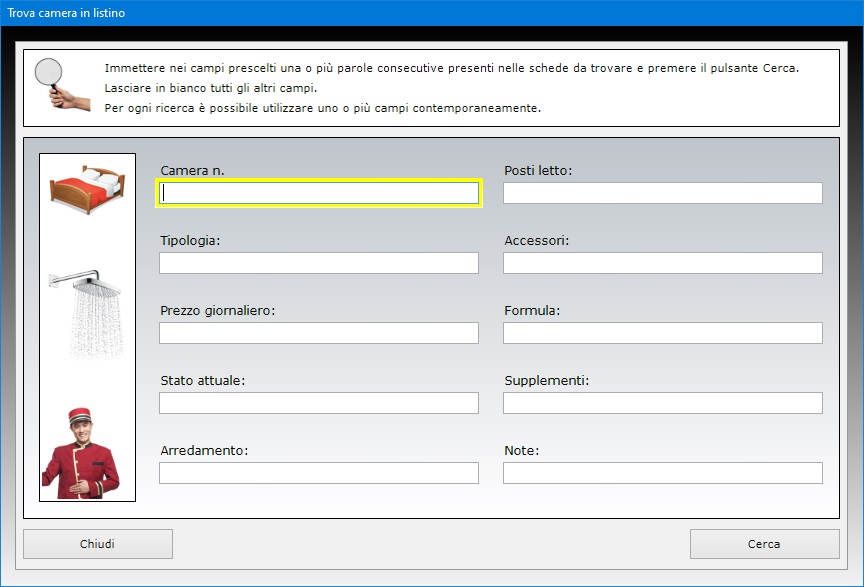Click the Posti letto text field

coord(662,193)
